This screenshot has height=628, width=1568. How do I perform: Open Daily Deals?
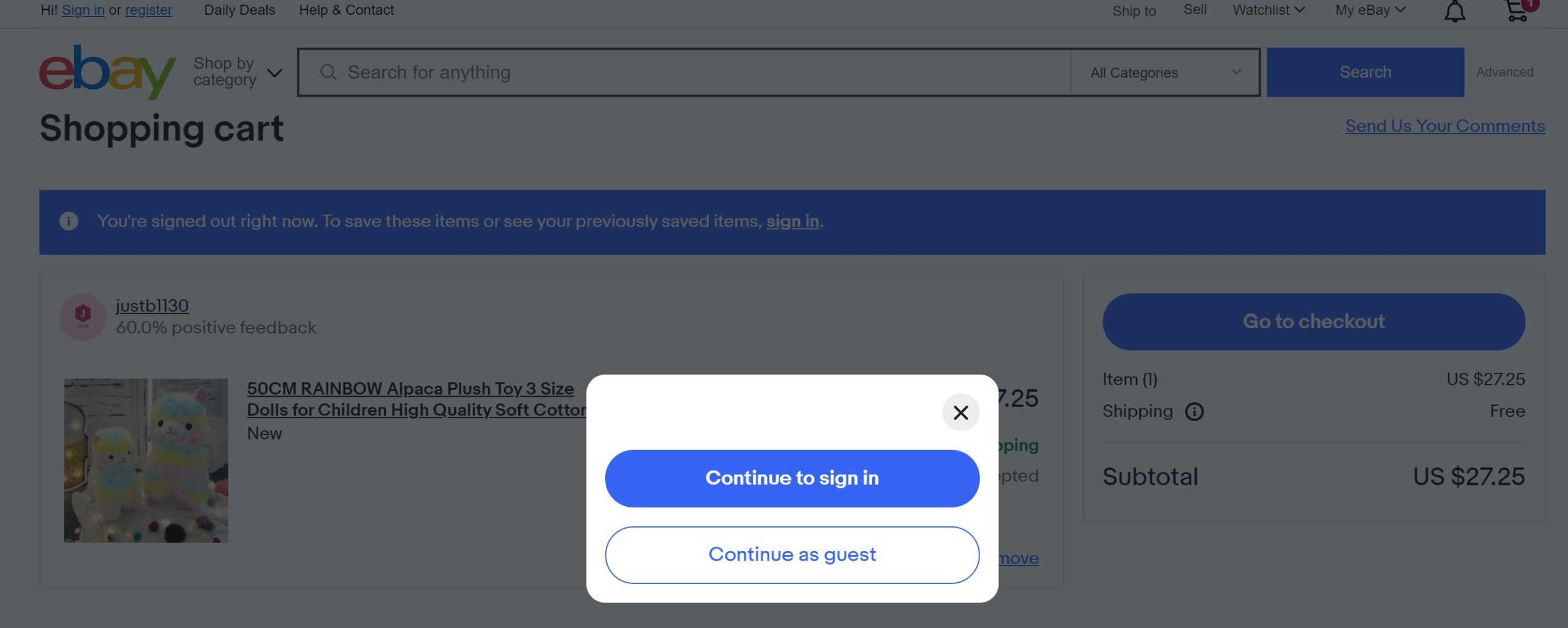coord(239,10)
